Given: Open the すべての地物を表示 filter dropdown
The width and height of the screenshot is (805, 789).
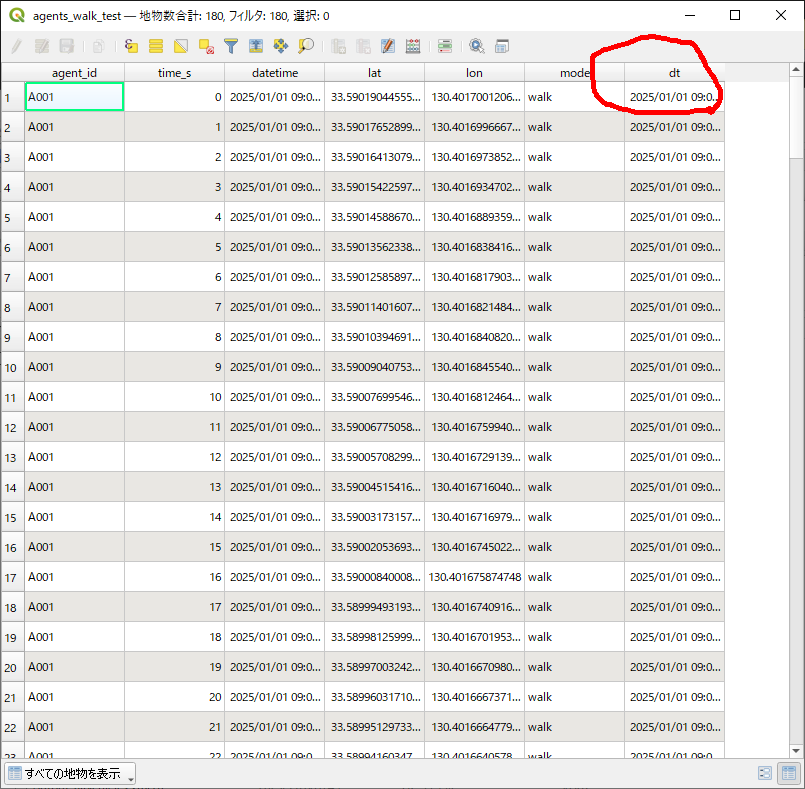Looking at the screenshot, I should pos(70,773).
